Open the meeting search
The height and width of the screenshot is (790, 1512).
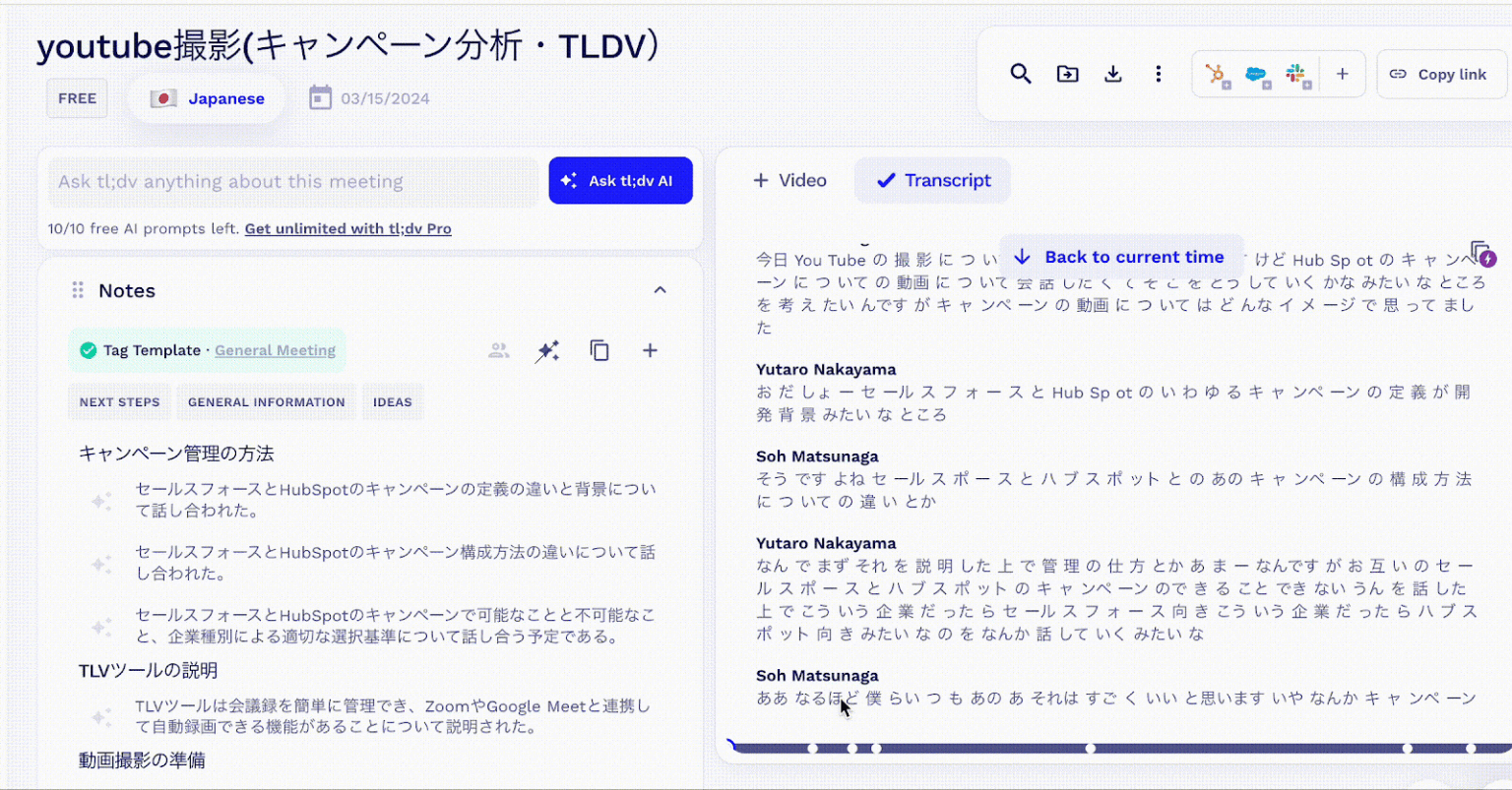point(1021,74)
